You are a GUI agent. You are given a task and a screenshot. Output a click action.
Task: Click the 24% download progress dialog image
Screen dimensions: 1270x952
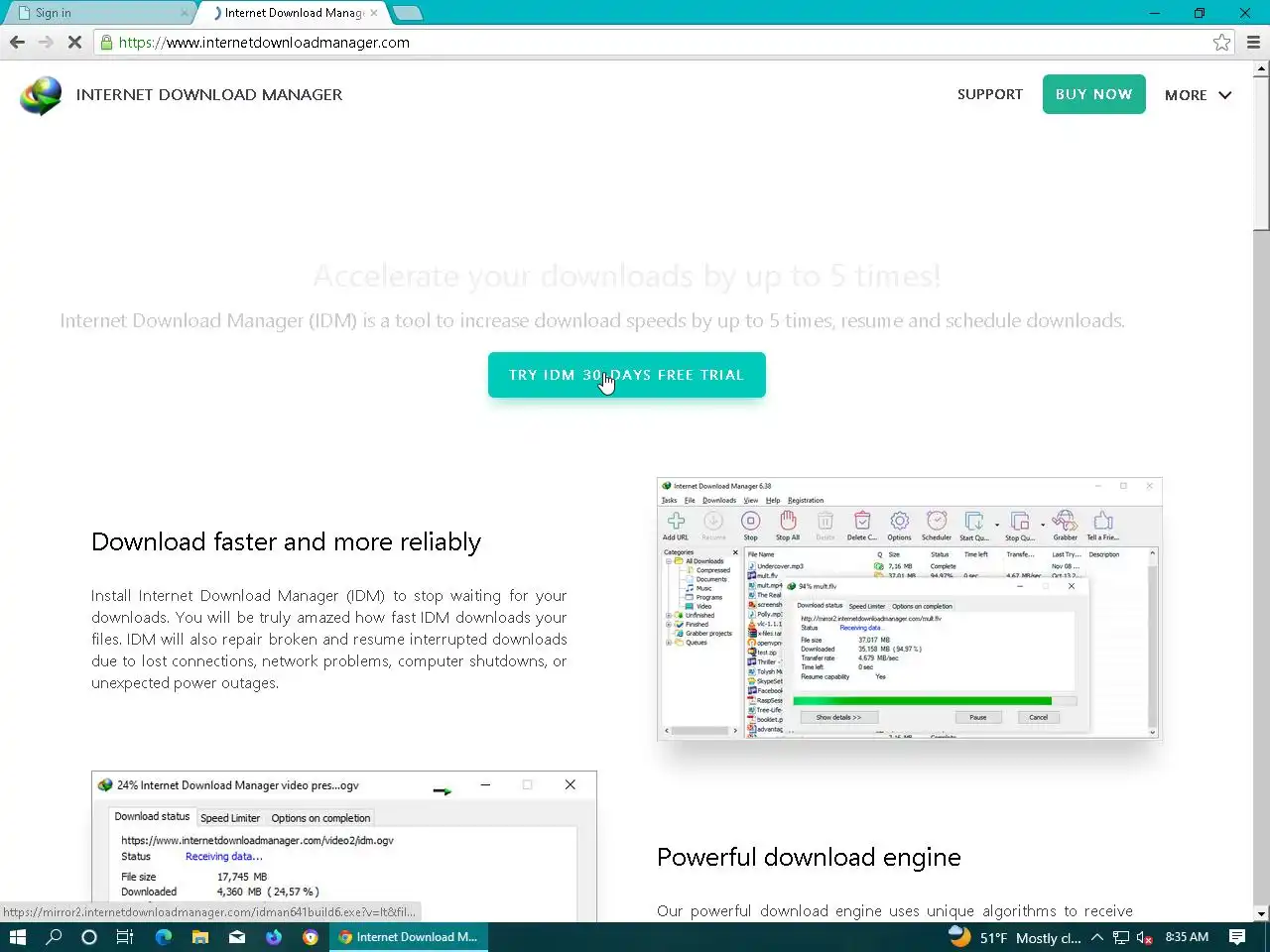344,846
